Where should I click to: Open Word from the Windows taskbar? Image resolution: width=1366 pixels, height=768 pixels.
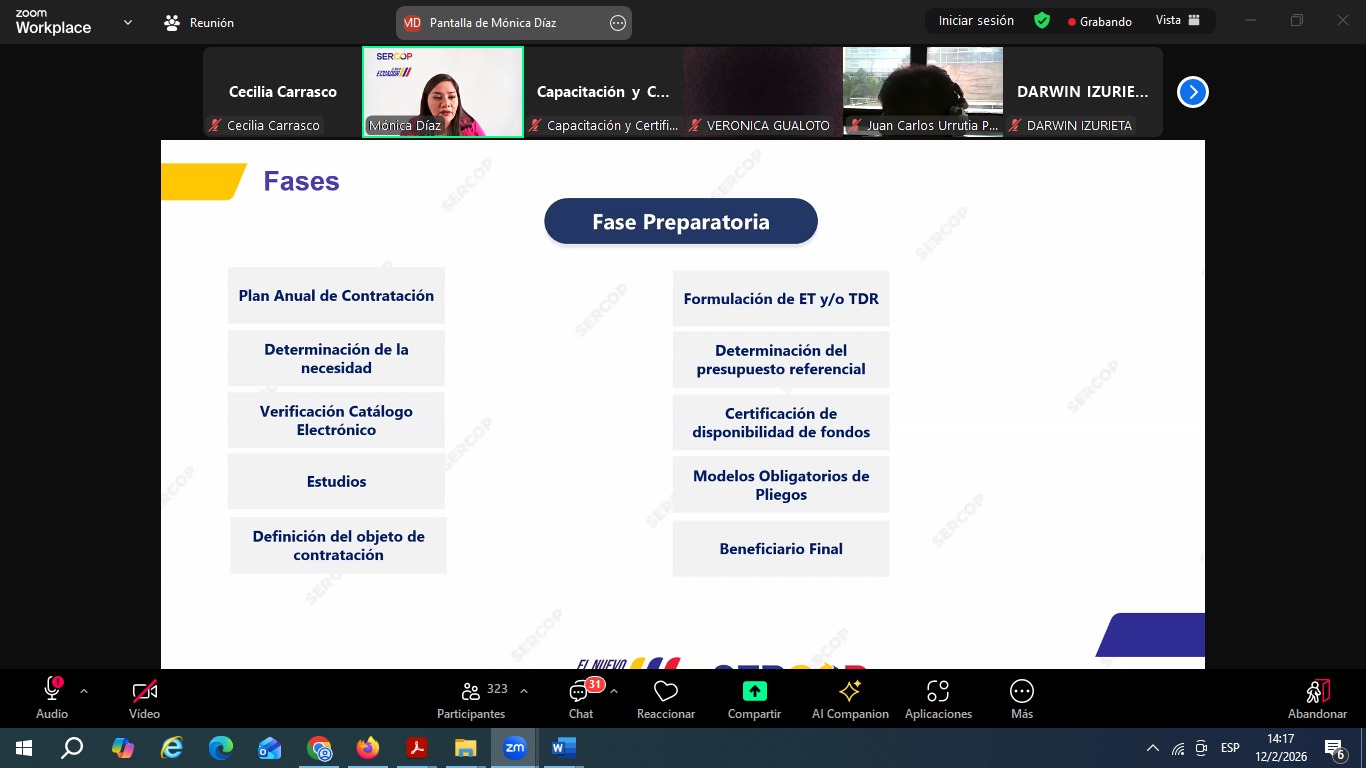[563, 747]
